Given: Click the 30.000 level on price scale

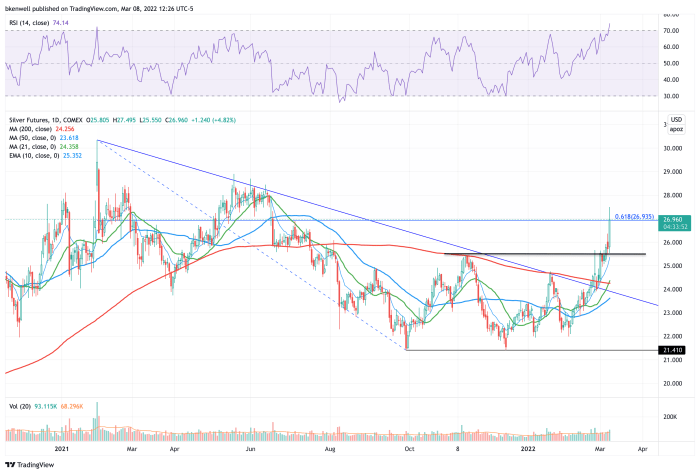Looking at the screenshot, I should click(672, 147).
